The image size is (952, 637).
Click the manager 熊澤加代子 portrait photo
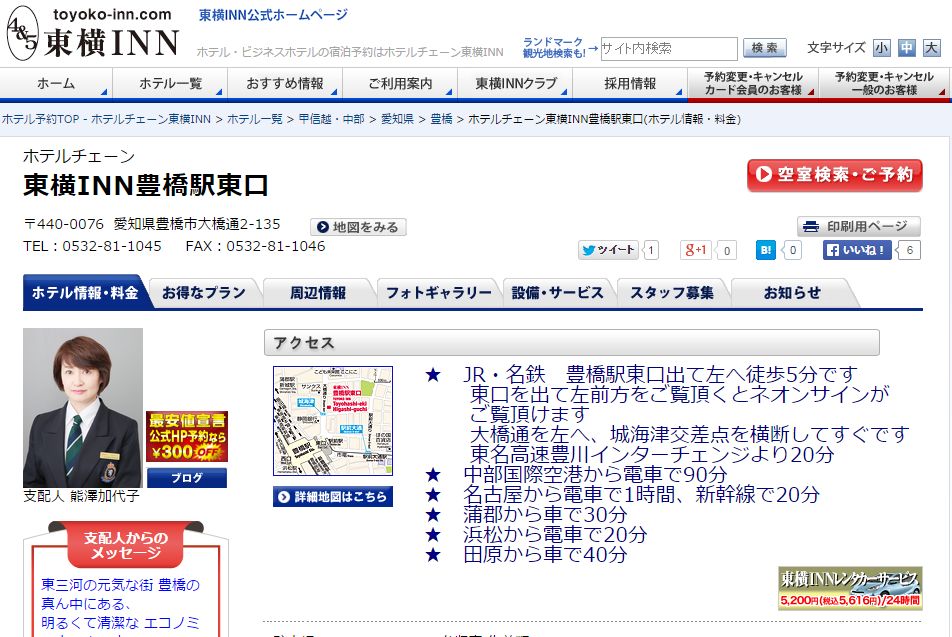(83, 407)
